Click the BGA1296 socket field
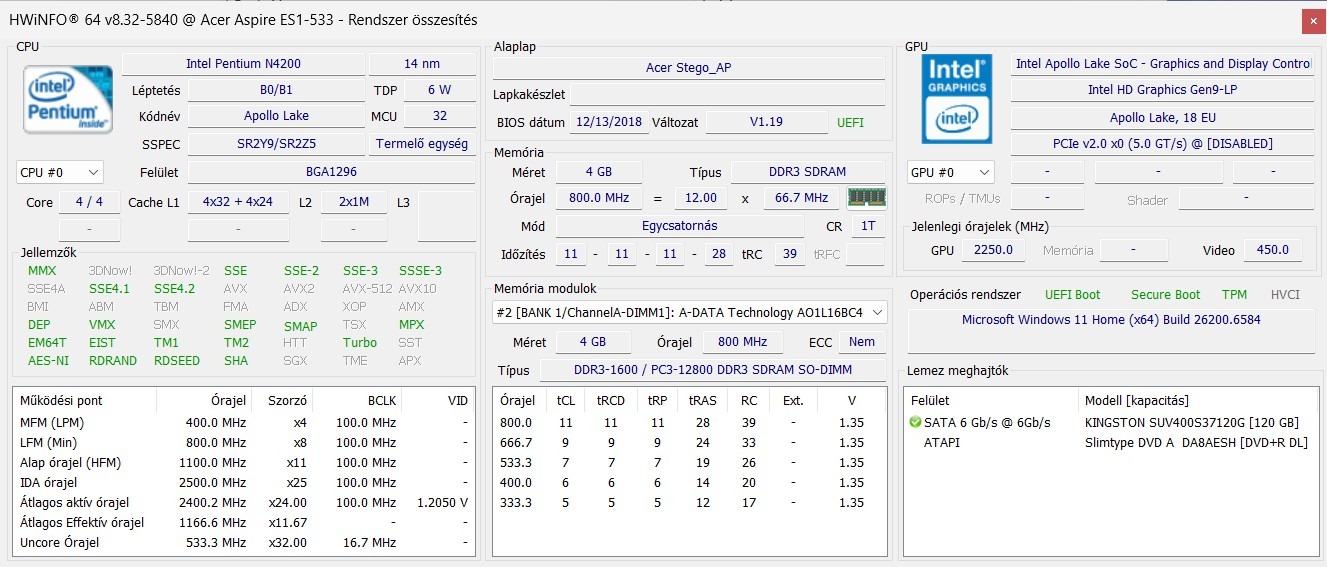 pyautogui.click(x=332, y=172)
